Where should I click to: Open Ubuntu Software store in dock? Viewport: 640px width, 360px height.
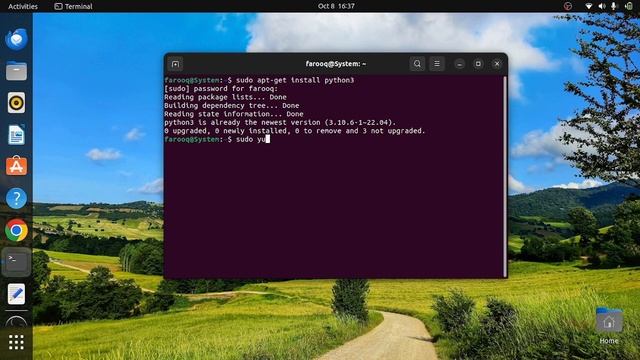[16, 166]
